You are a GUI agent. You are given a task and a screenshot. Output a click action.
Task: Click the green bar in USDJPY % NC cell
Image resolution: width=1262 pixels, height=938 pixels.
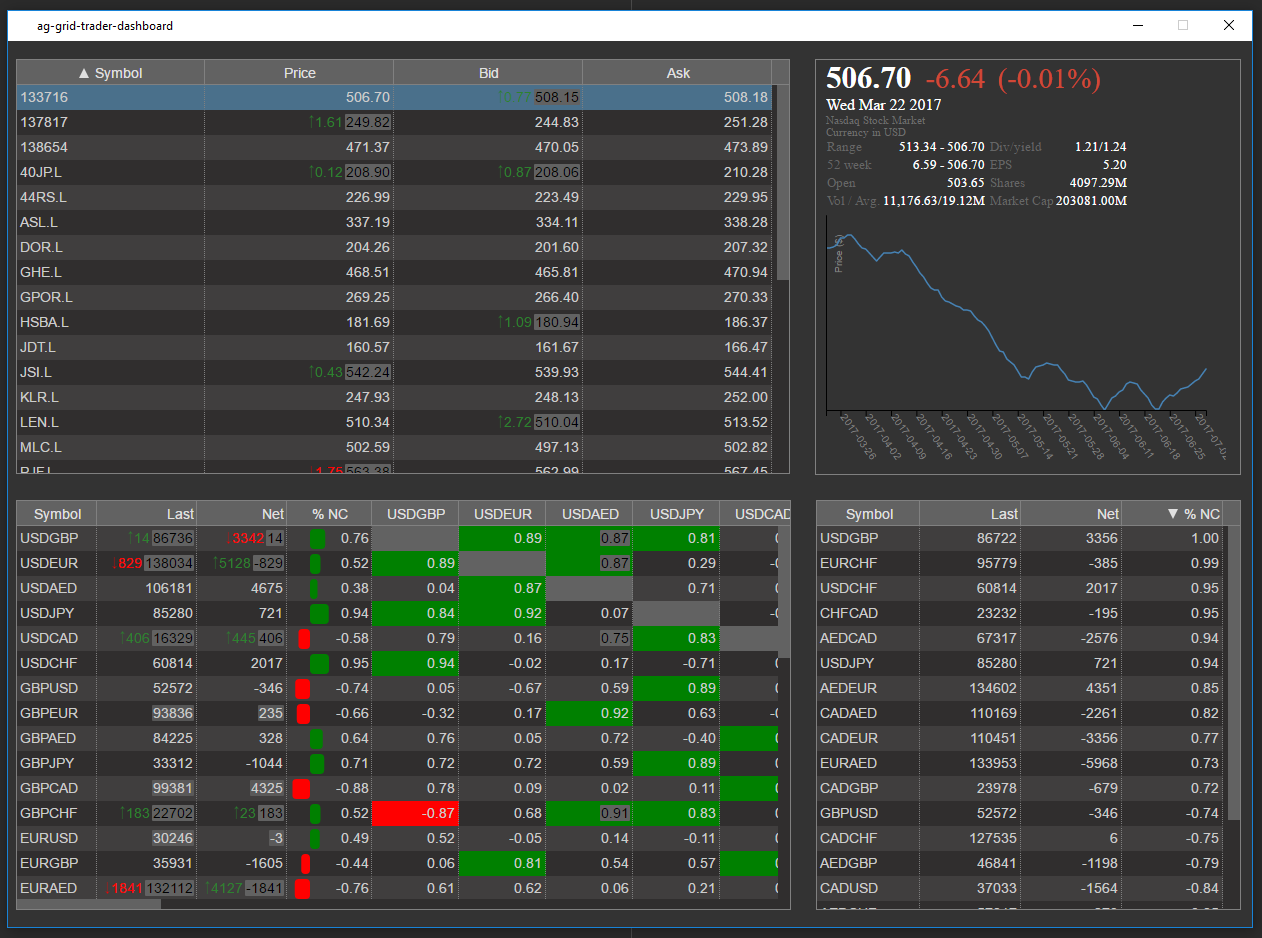pos(320,613)
